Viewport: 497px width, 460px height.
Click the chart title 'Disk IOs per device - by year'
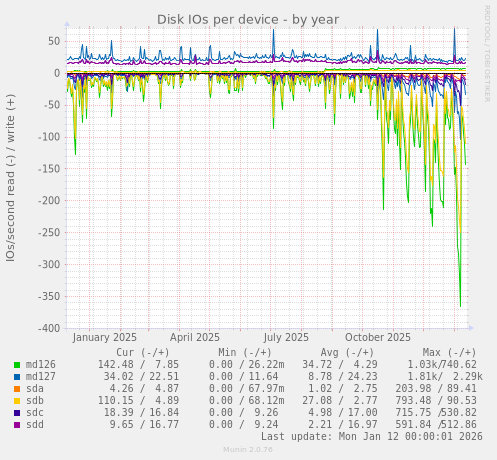pyautogui.click(x=248, y=20)
